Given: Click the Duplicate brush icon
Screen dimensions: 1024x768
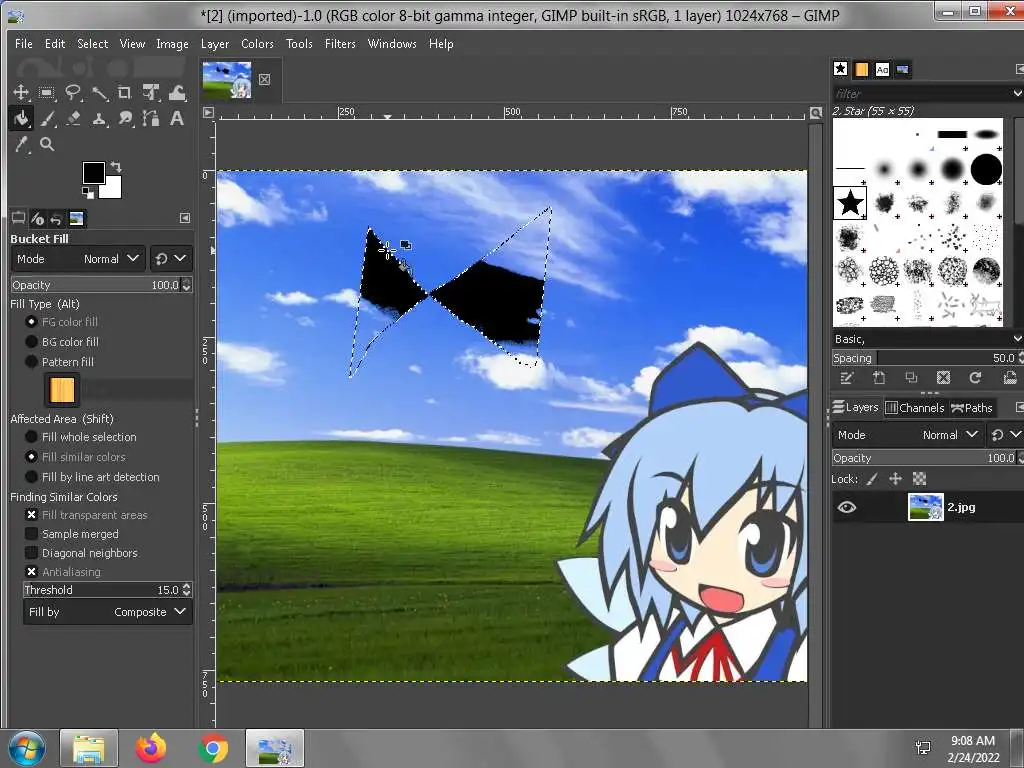Looking at the screenshot, I should (911, 377).
